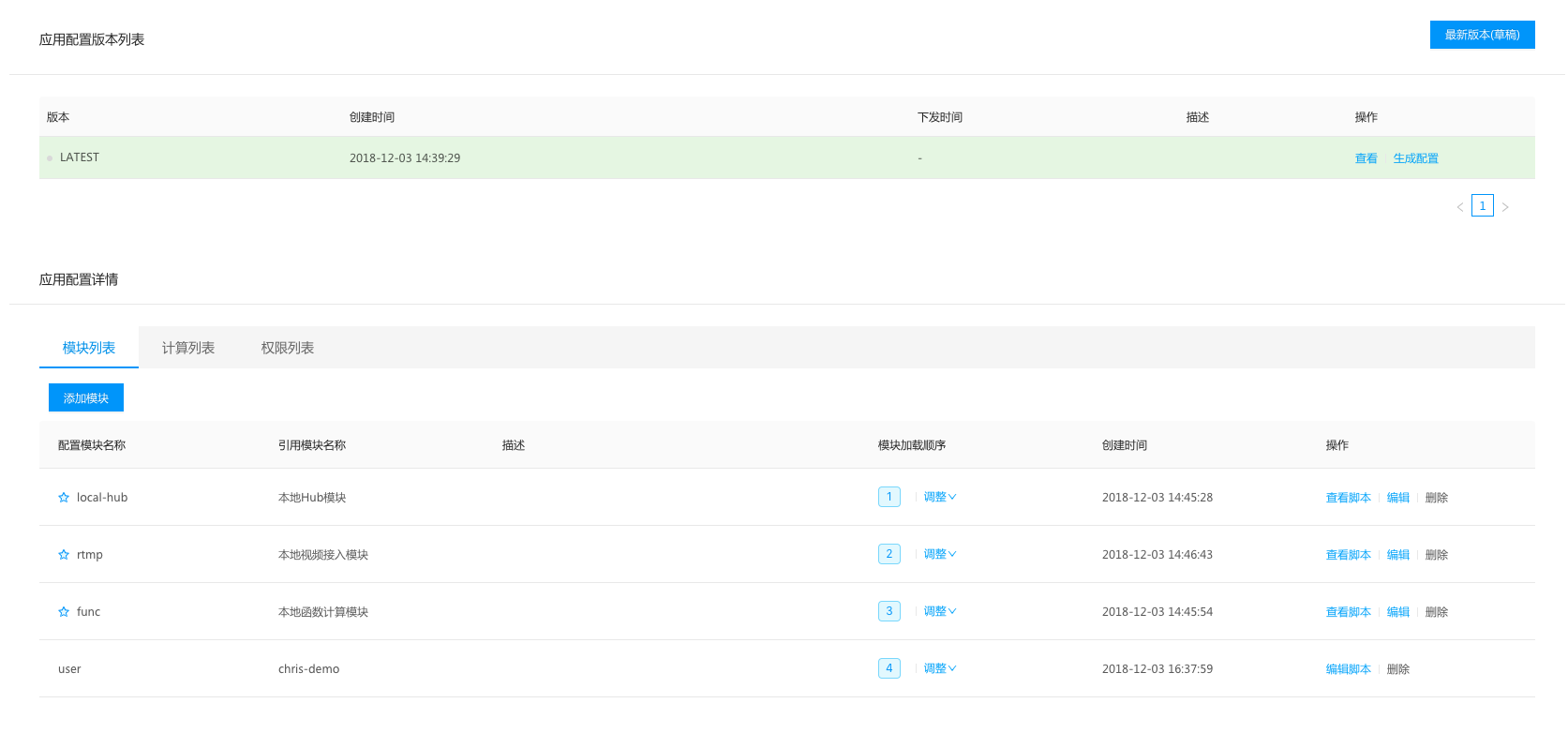Go to the next page arrow

click(1505, 207)
